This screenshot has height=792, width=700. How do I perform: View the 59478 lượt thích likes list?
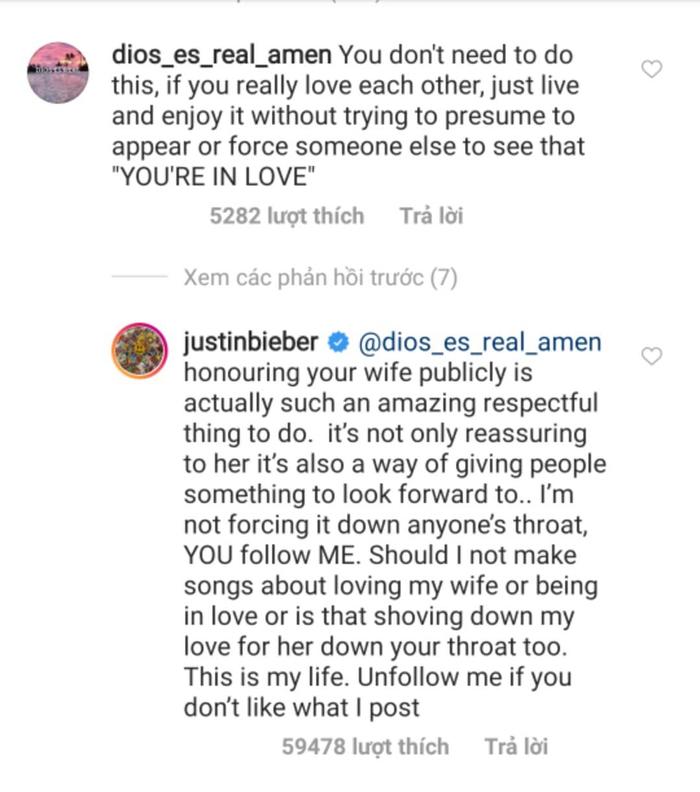click(365, 746)
